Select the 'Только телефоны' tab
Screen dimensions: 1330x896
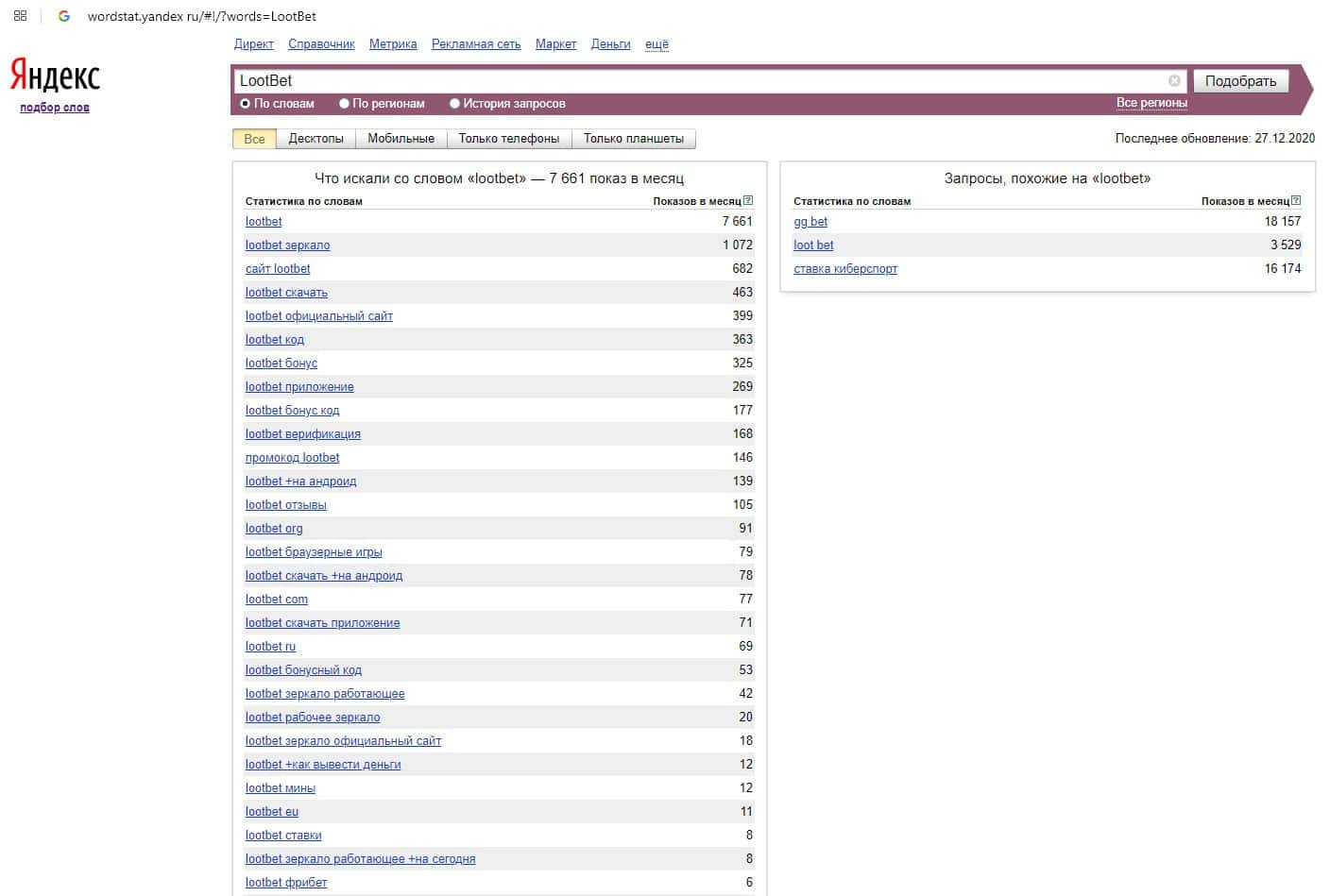coord(508,139)
